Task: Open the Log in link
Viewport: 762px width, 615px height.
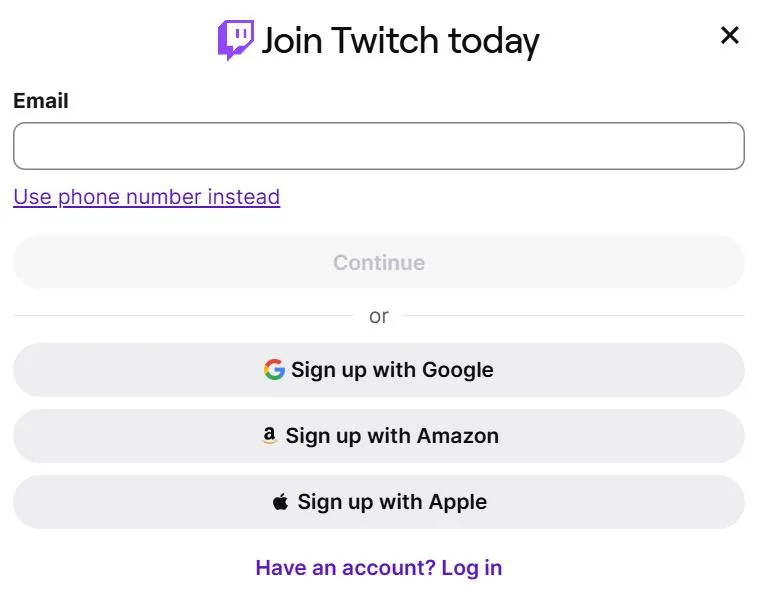Action: [x=471, y=568]
